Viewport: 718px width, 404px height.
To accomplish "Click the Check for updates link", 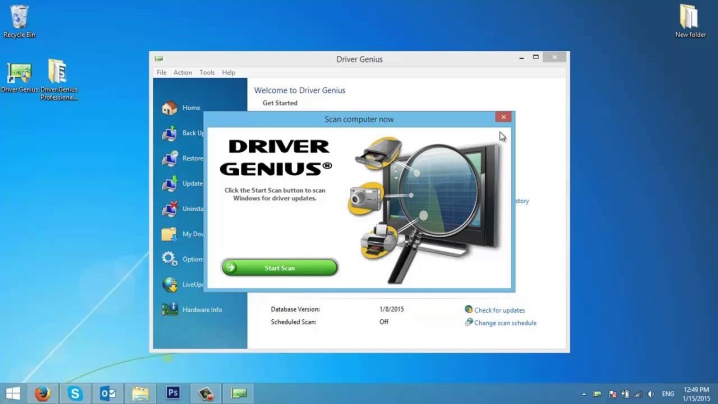I will (x=500, y=310).
